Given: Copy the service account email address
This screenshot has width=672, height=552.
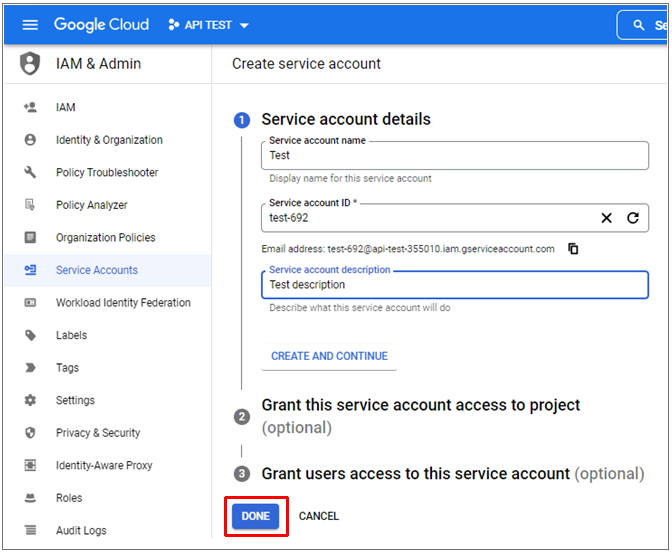Looking at the screenshot, I should click(x=574, y=249).
